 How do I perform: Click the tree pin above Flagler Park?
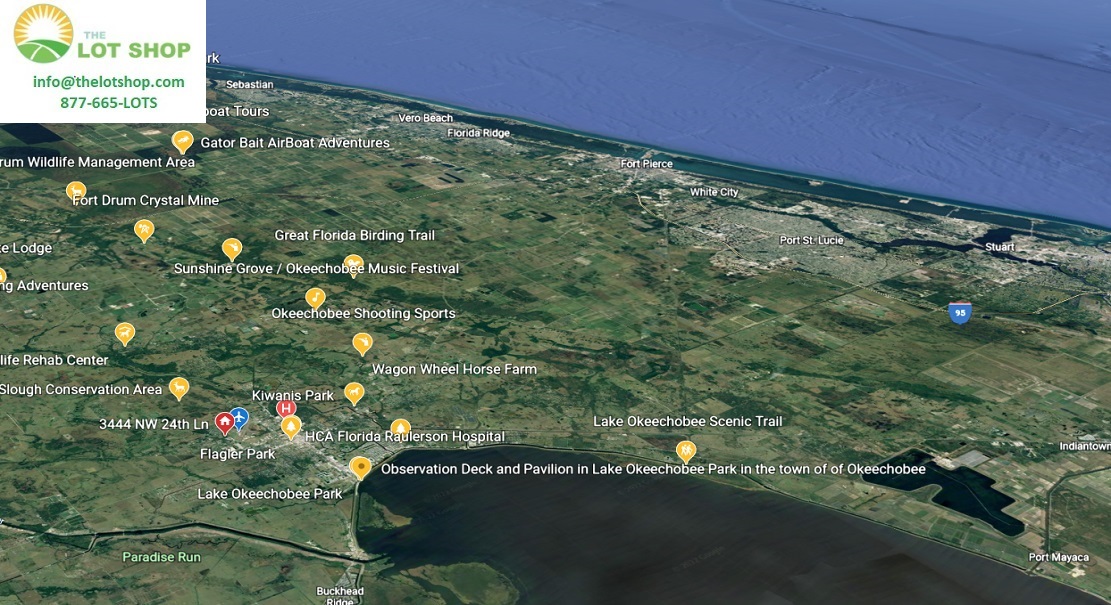(291, 427)
